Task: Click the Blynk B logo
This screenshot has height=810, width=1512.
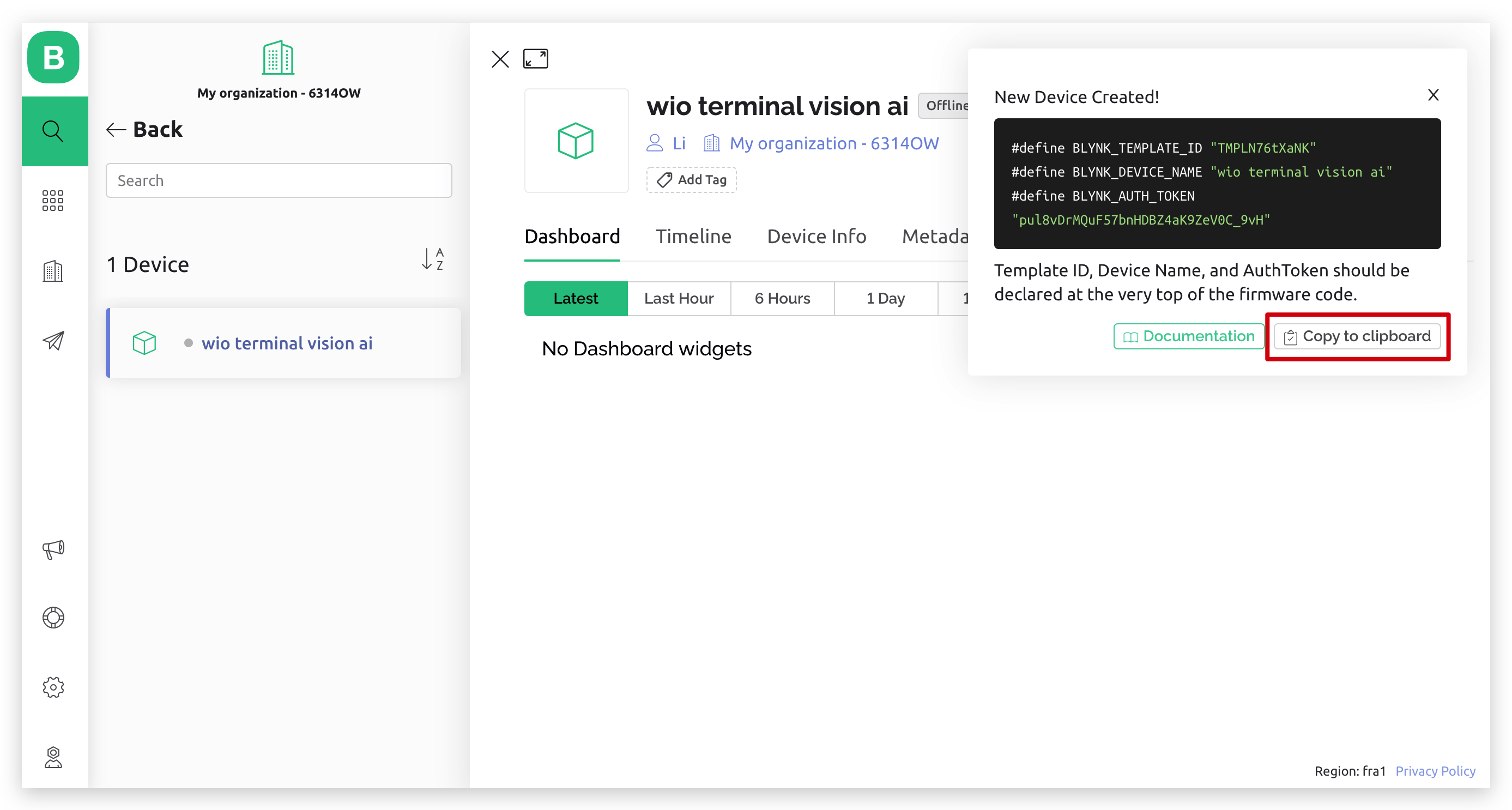Action: [53, 57]
